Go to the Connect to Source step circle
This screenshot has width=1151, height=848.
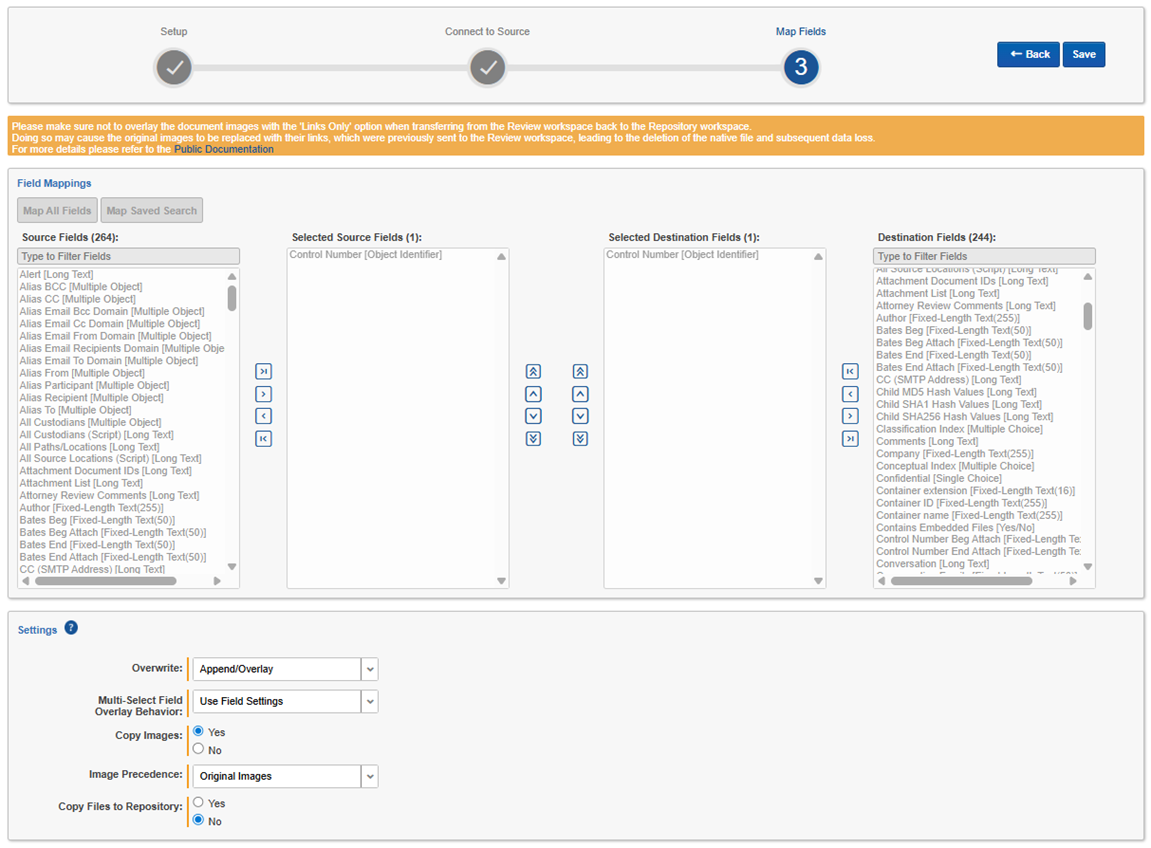pos(488,68)
